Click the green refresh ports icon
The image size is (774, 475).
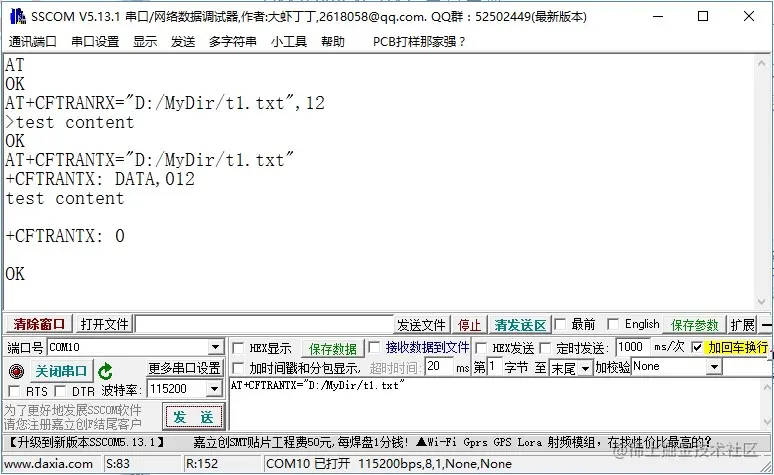105,371
